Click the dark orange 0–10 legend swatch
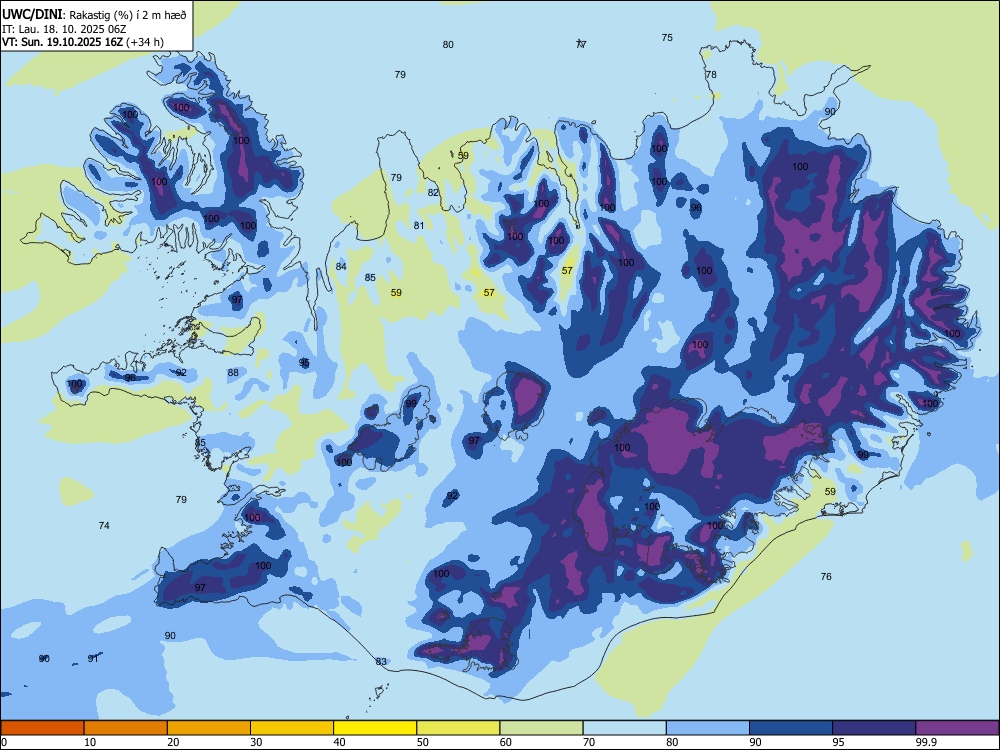 42,728
